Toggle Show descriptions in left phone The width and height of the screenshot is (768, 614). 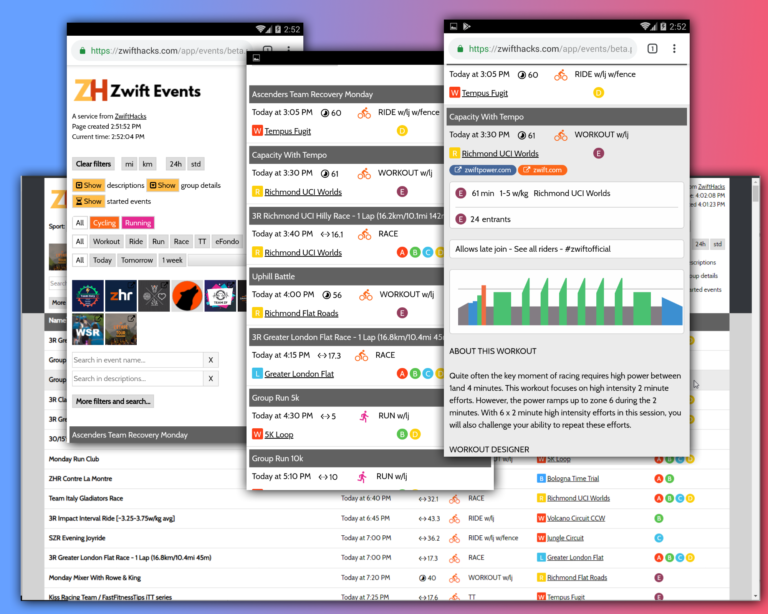(x=88, y=185)
